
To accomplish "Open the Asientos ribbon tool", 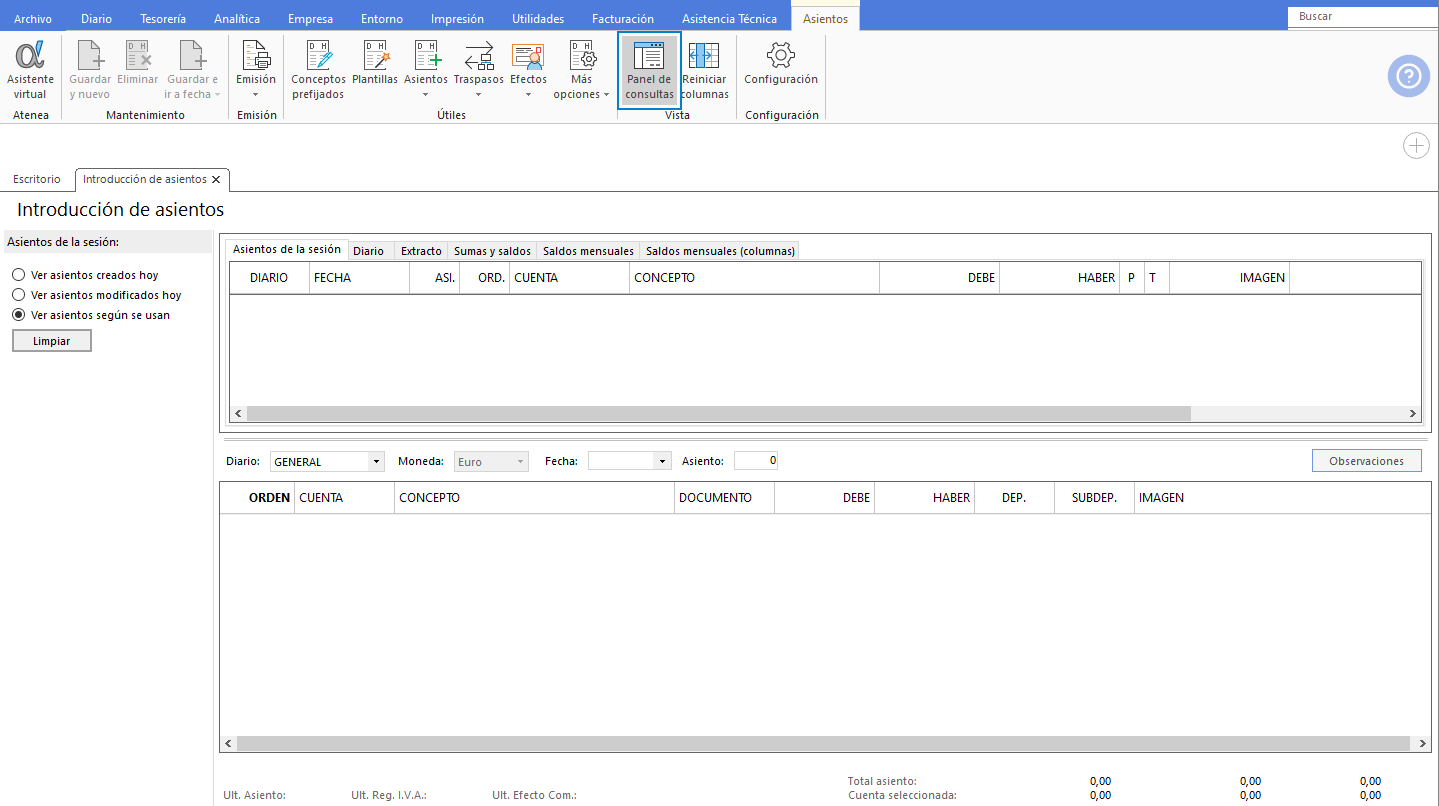I will pos(426,70).
